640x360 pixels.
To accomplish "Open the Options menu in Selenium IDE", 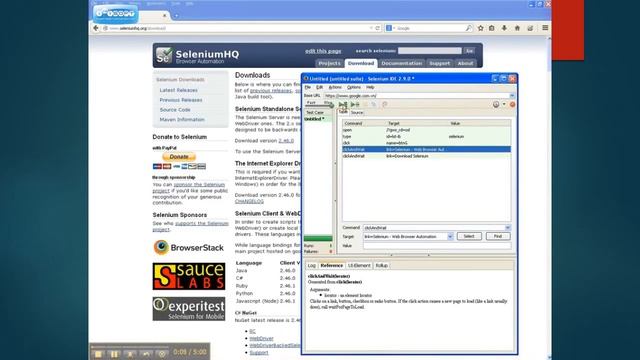I will click(x=354, y=87).
